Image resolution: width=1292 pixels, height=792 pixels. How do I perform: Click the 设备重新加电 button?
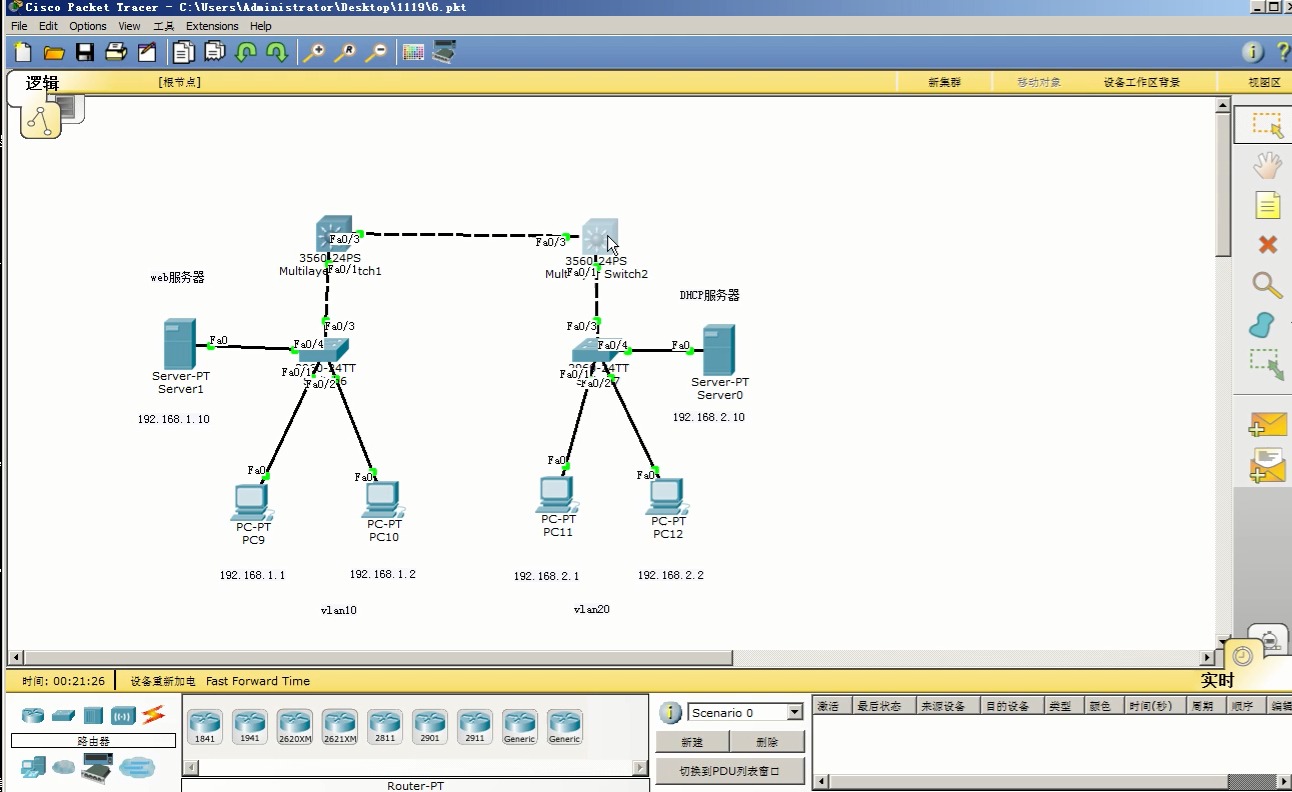pos(163,681)
